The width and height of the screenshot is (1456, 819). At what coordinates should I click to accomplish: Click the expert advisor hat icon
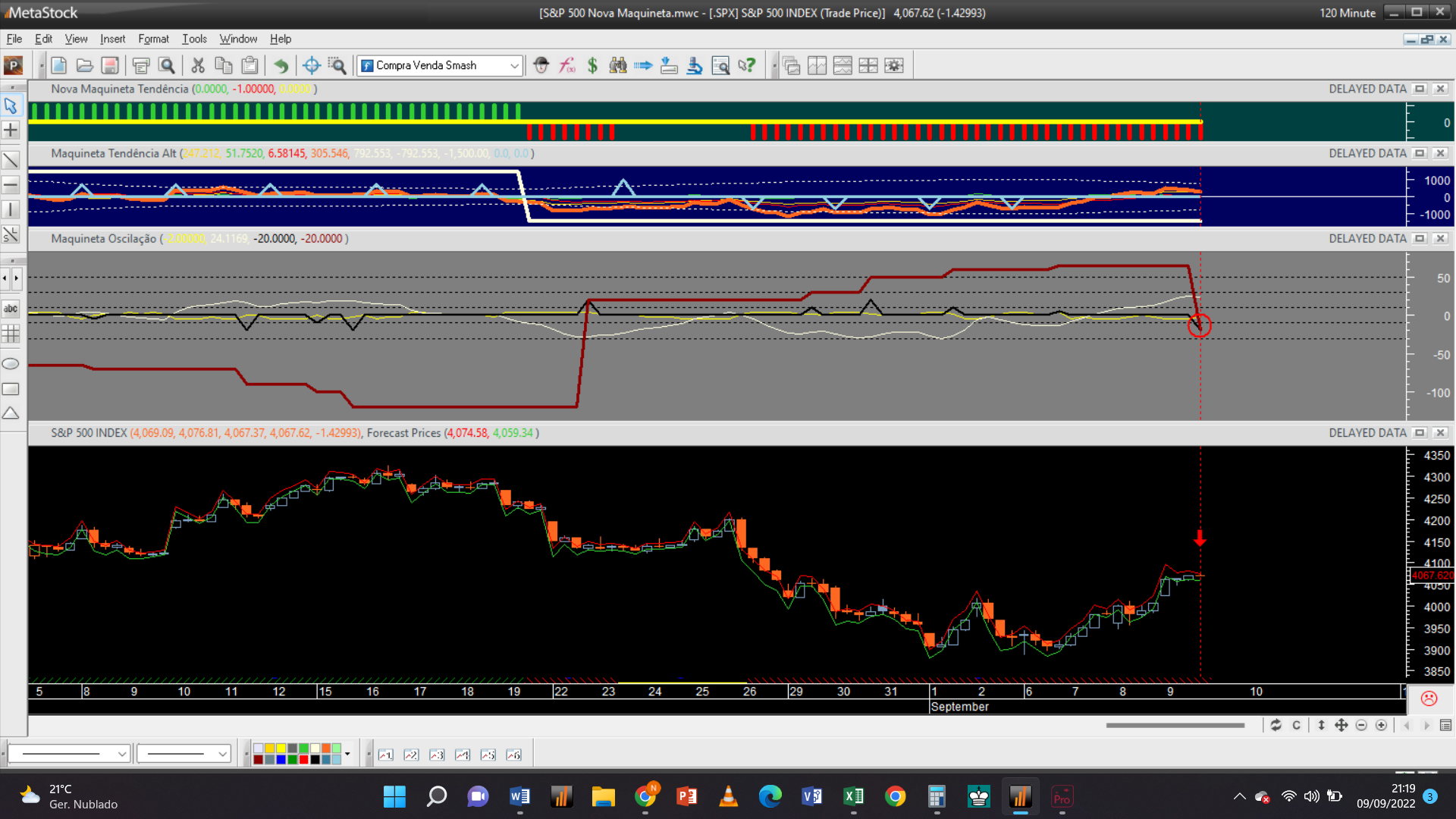541,66
